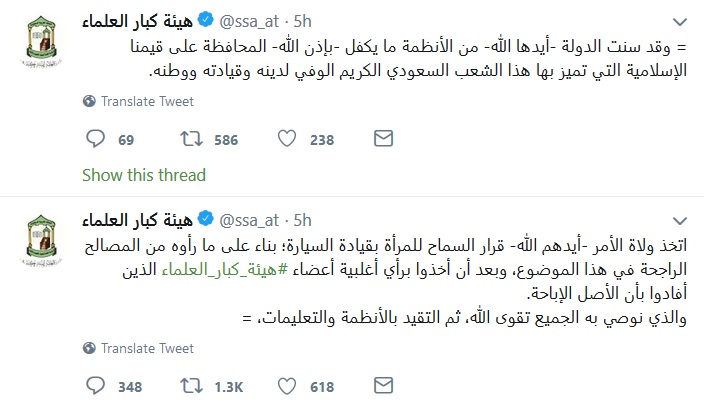Open the account display name on second tweet
Viewport: 704px width, 409px height.
[137, 220]
